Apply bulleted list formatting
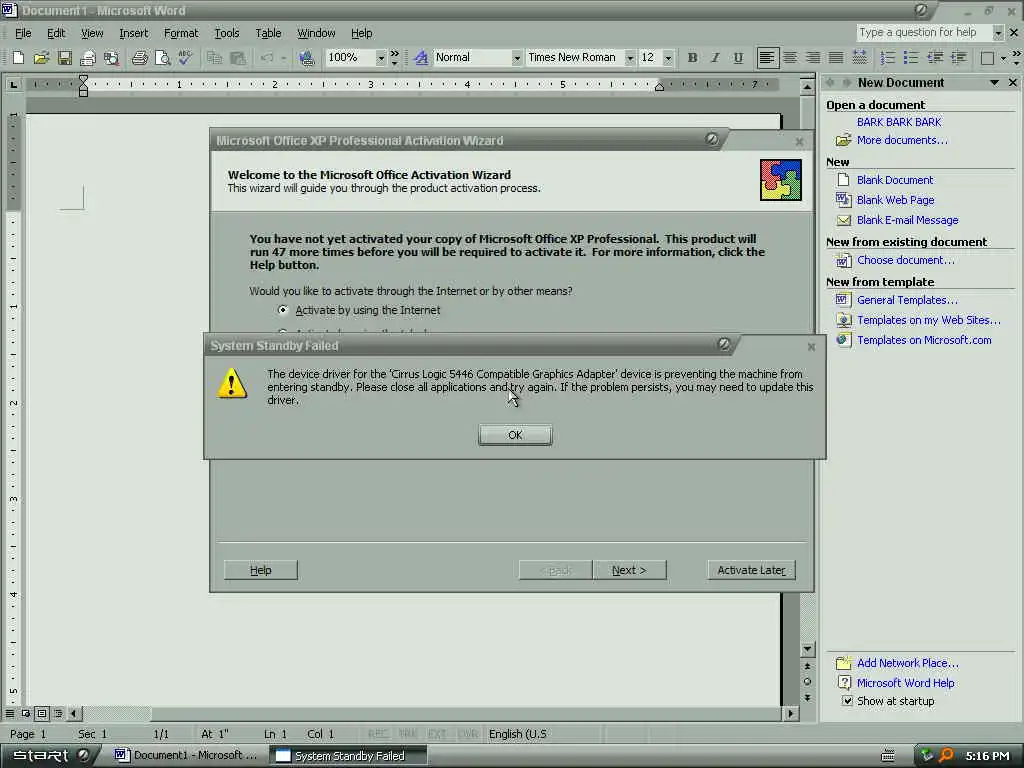Screen dimensions: 1024x768 click(x=911, y=58)
